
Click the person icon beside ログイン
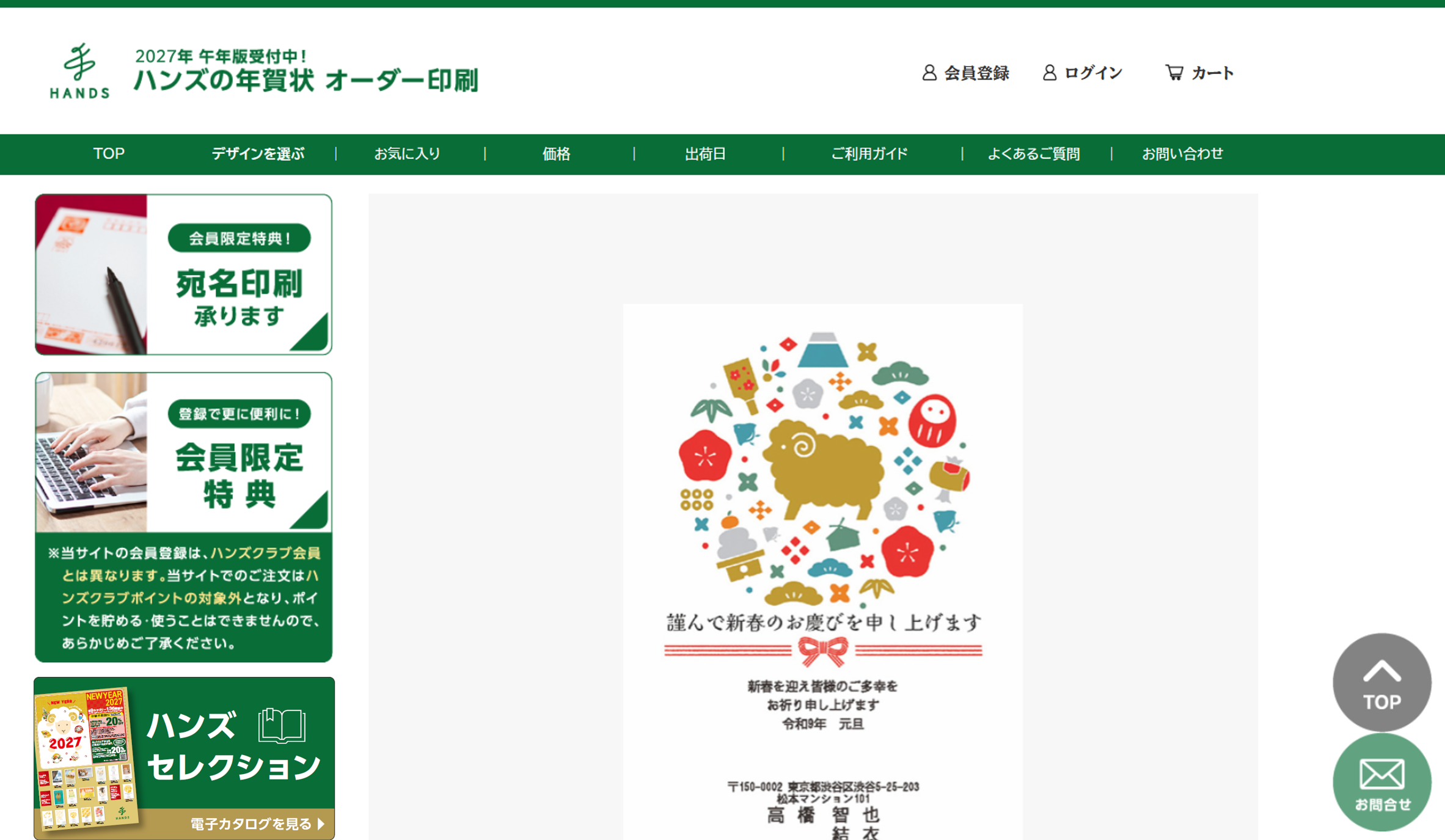[x=1049, y=73]
